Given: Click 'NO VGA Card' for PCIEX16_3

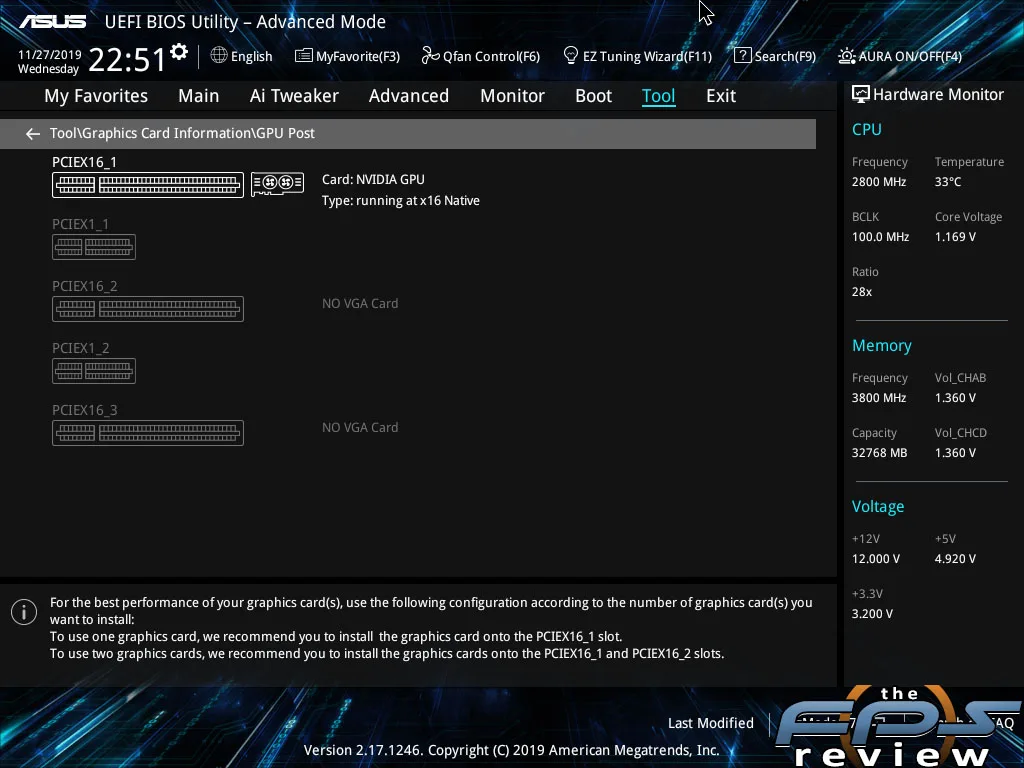Looking at the screenshot, I should coord(360,428).
